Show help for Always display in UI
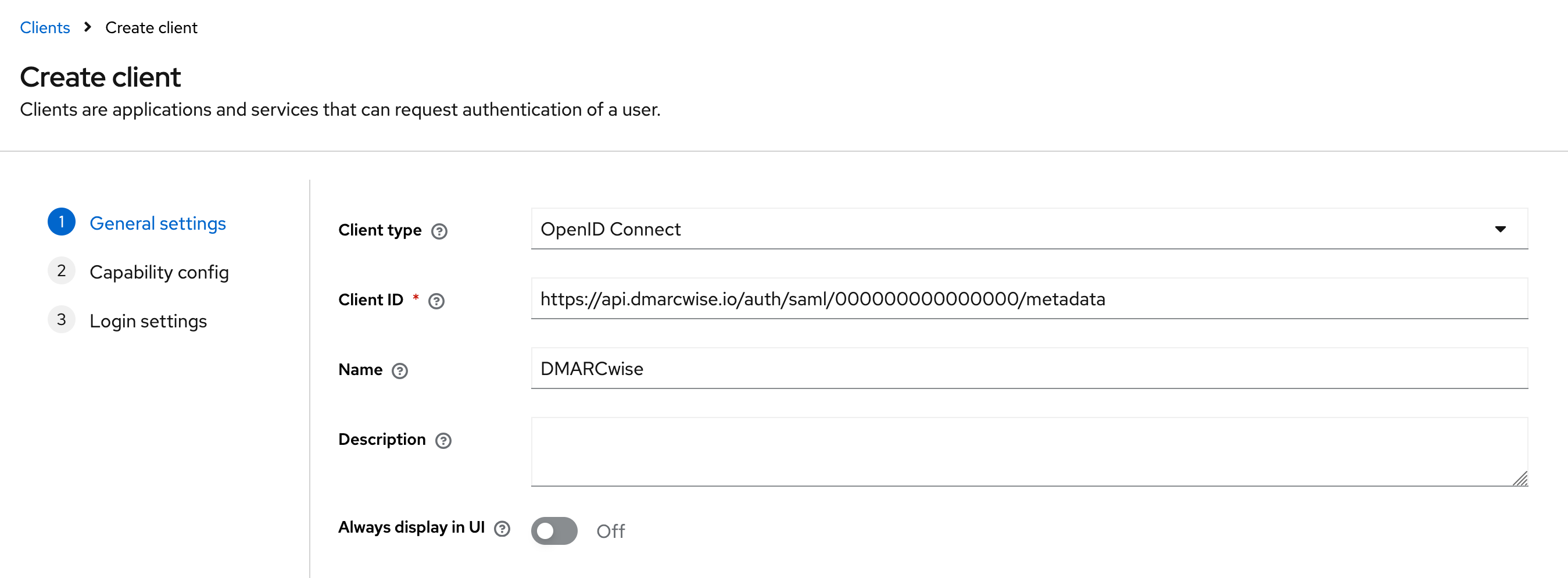The height and width of the screenshot is (578, 1568). [x=503, y=529]
